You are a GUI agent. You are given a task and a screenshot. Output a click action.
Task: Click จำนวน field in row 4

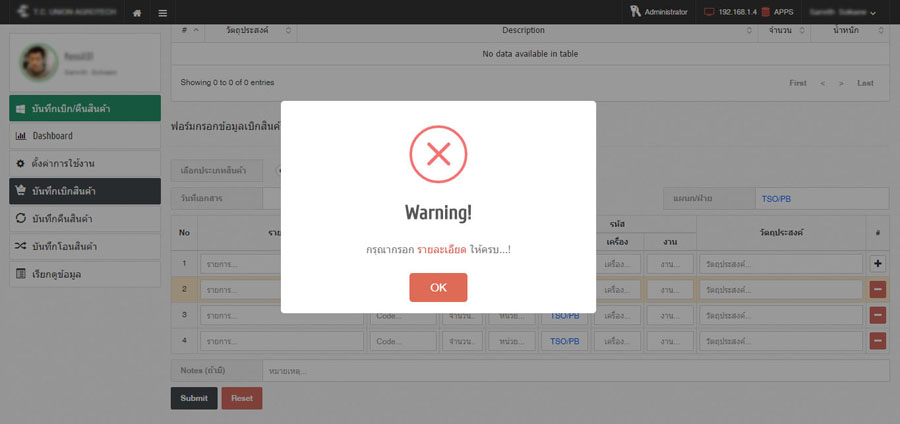(x=462, y=341)
